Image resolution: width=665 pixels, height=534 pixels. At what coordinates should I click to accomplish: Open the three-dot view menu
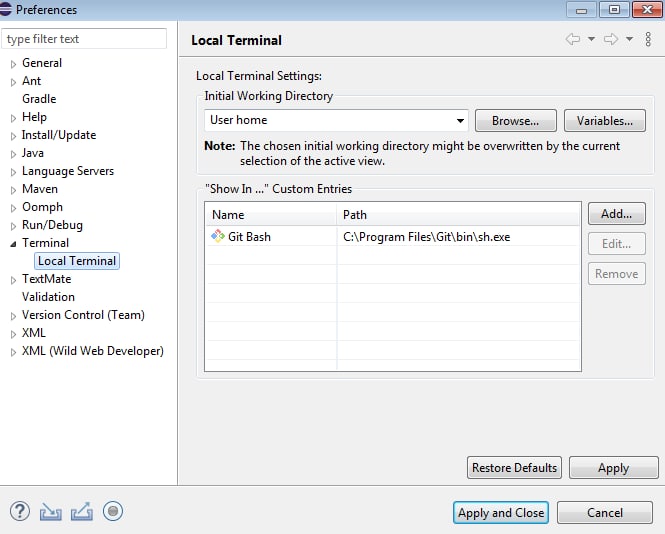(648, 39)
